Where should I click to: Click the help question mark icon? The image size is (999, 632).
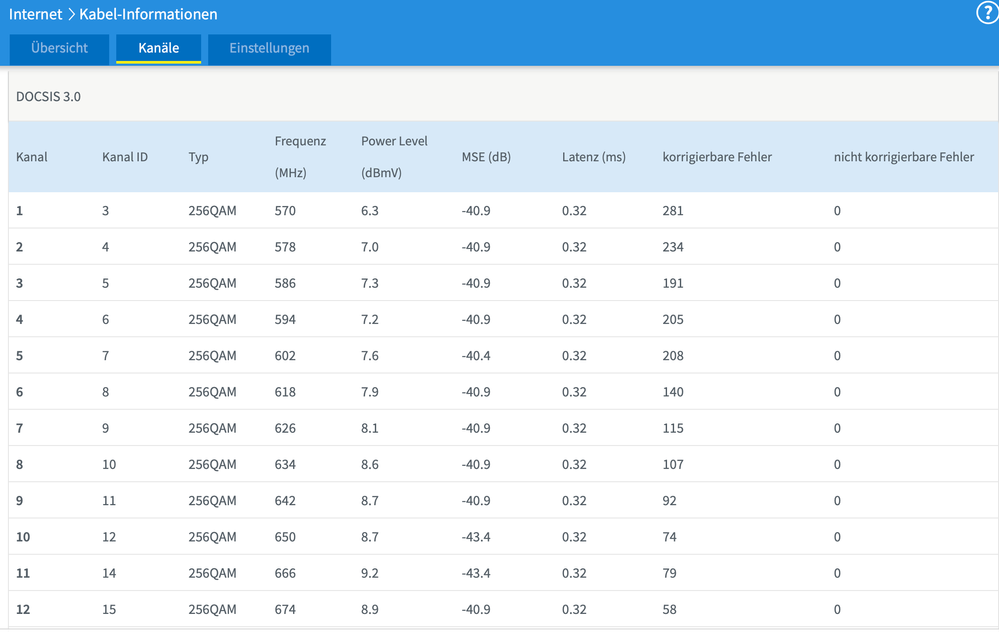(x=986, y=13)
